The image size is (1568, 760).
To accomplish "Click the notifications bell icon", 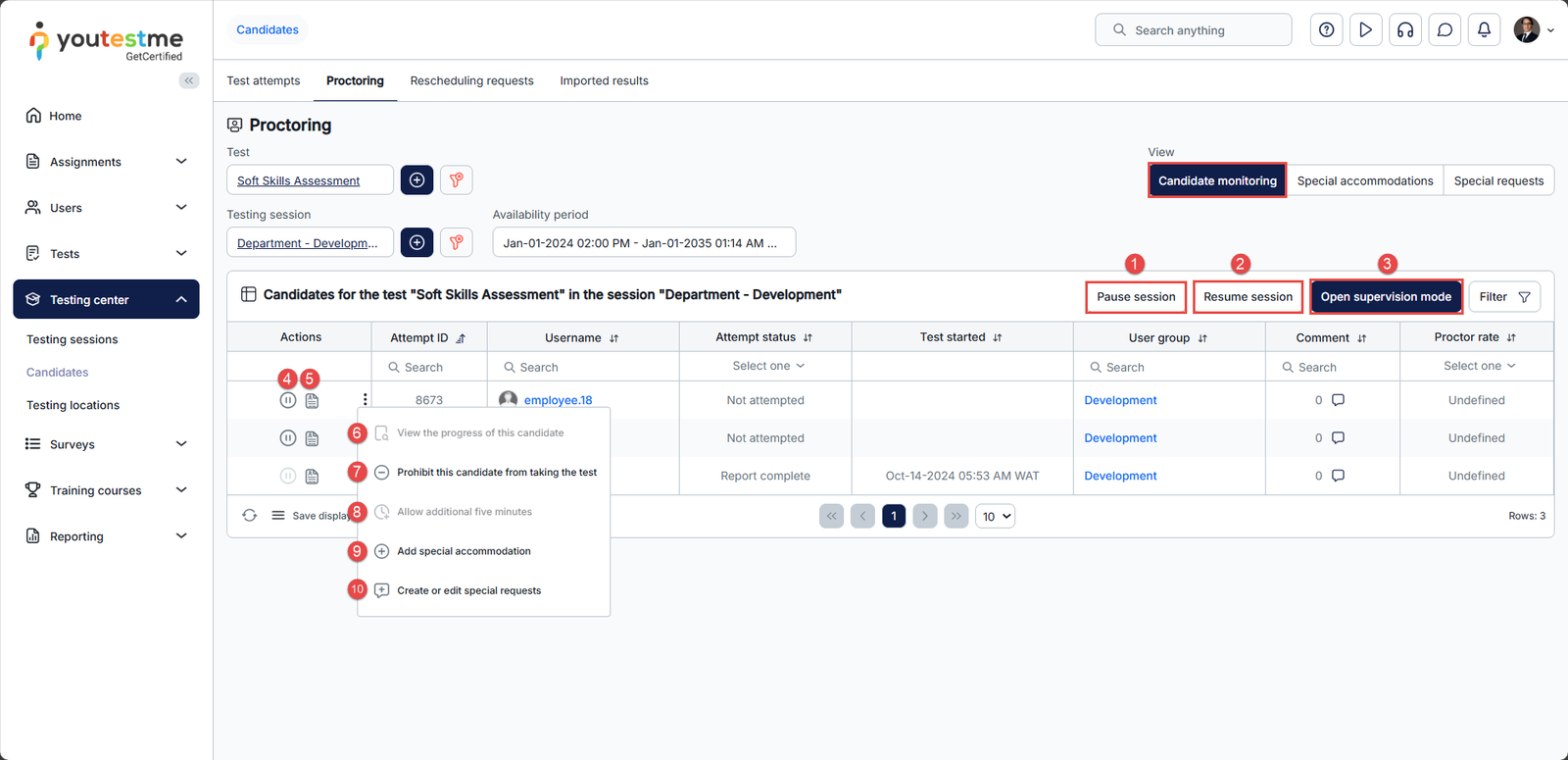I will point(1484,30).
